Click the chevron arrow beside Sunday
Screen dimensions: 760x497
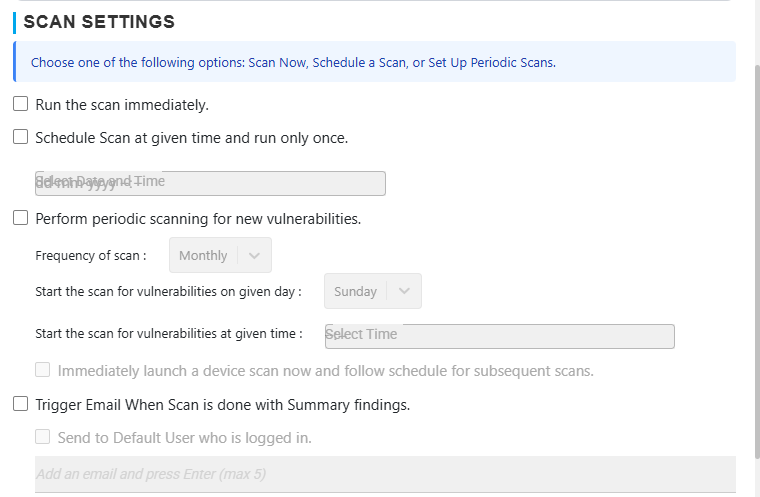(404, 291)
